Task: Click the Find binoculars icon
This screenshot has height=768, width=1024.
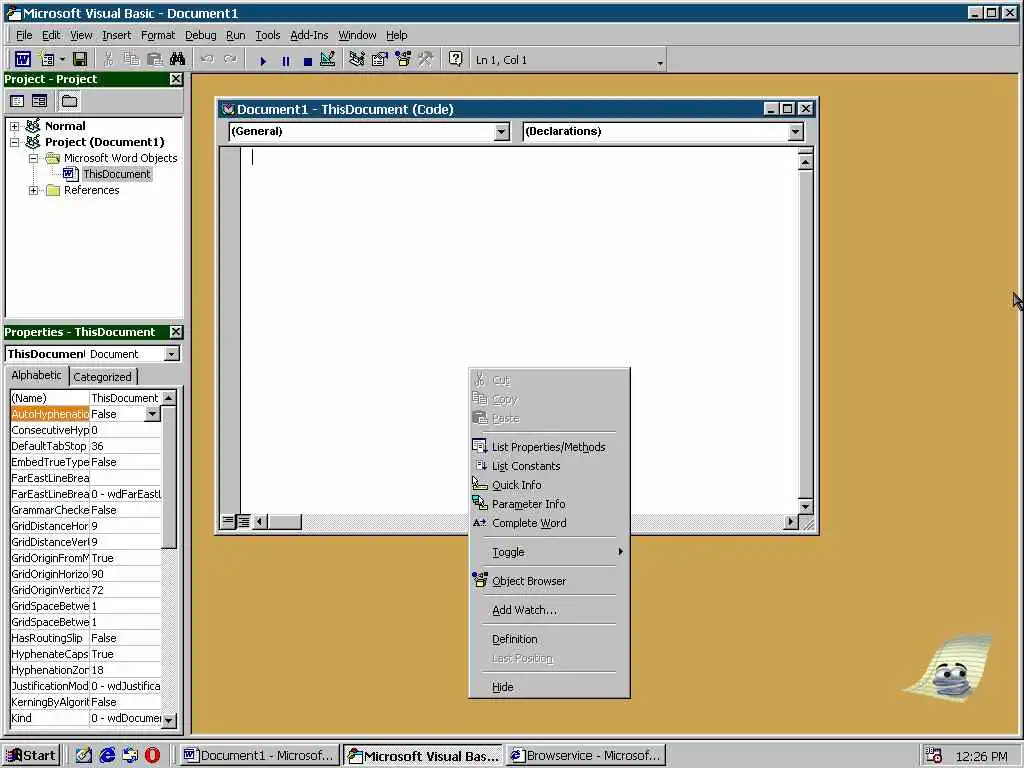Action: [x=178, y=59]
